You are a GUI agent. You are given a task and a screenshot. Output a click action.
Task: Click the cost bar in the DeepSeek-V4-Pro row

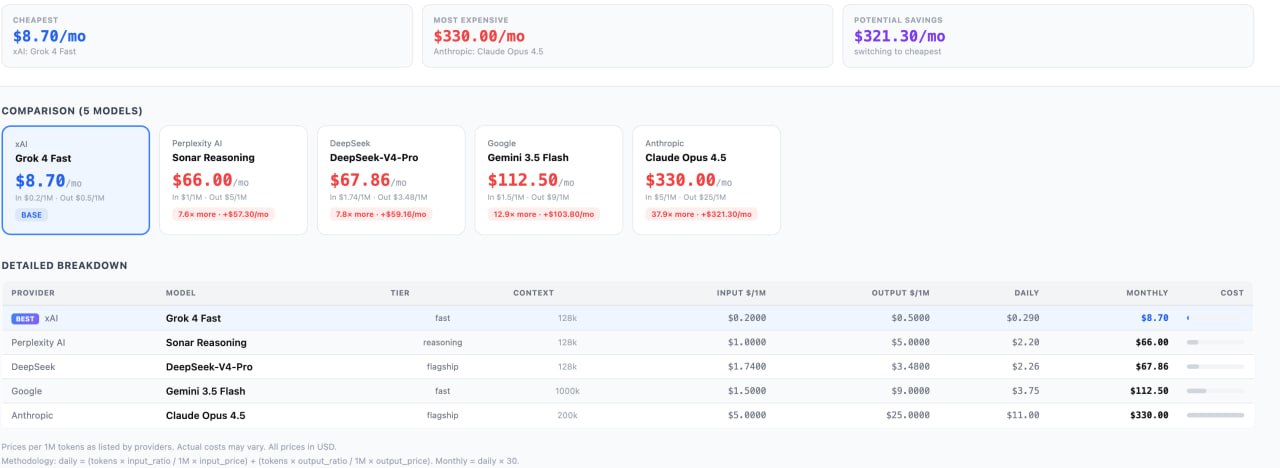[x=1215, y=367]
